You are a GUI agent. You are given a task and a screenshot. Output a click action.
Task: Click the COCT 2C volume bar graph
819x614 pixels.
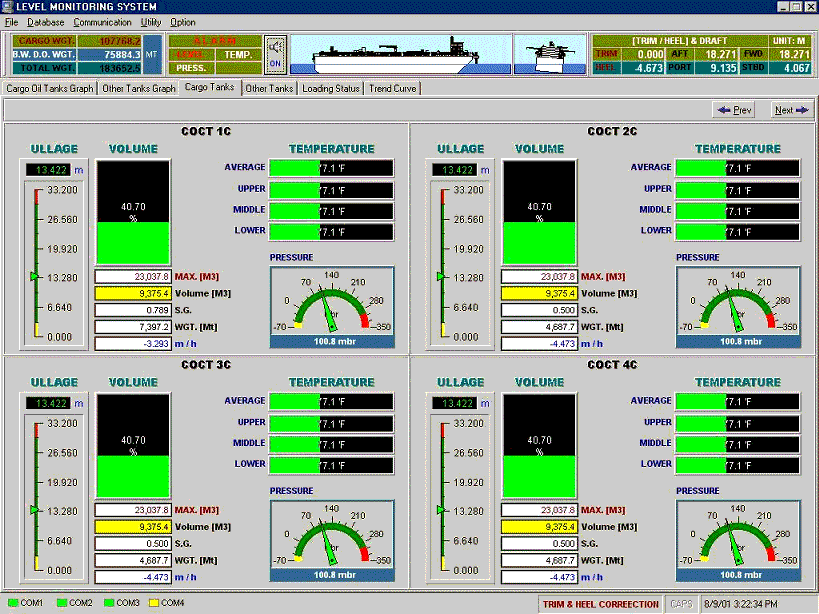click(x=538, y=211)
